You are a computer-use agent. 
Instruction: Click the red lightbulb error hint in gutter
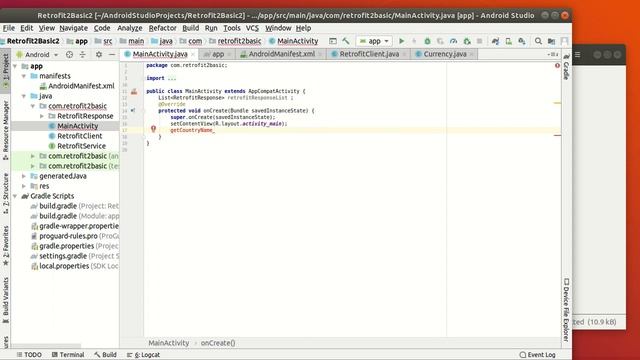pyautogui.click(x=153, y=129)
